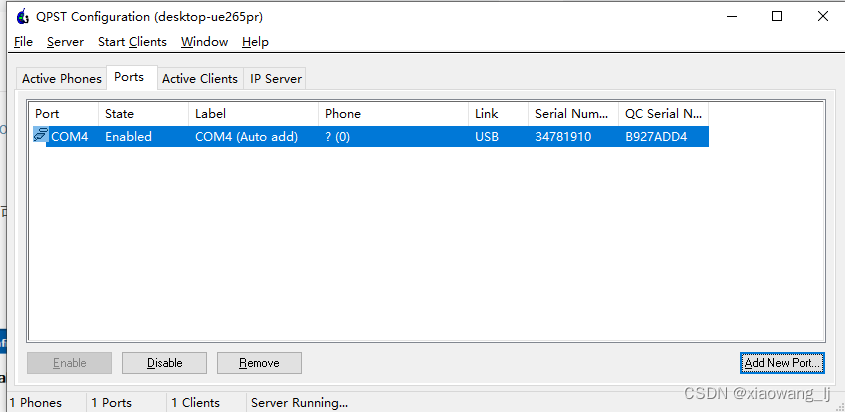The width and height of the screenshot is (845, 412).
Task: Click the Remove button
Action: [x=259, y=363]
